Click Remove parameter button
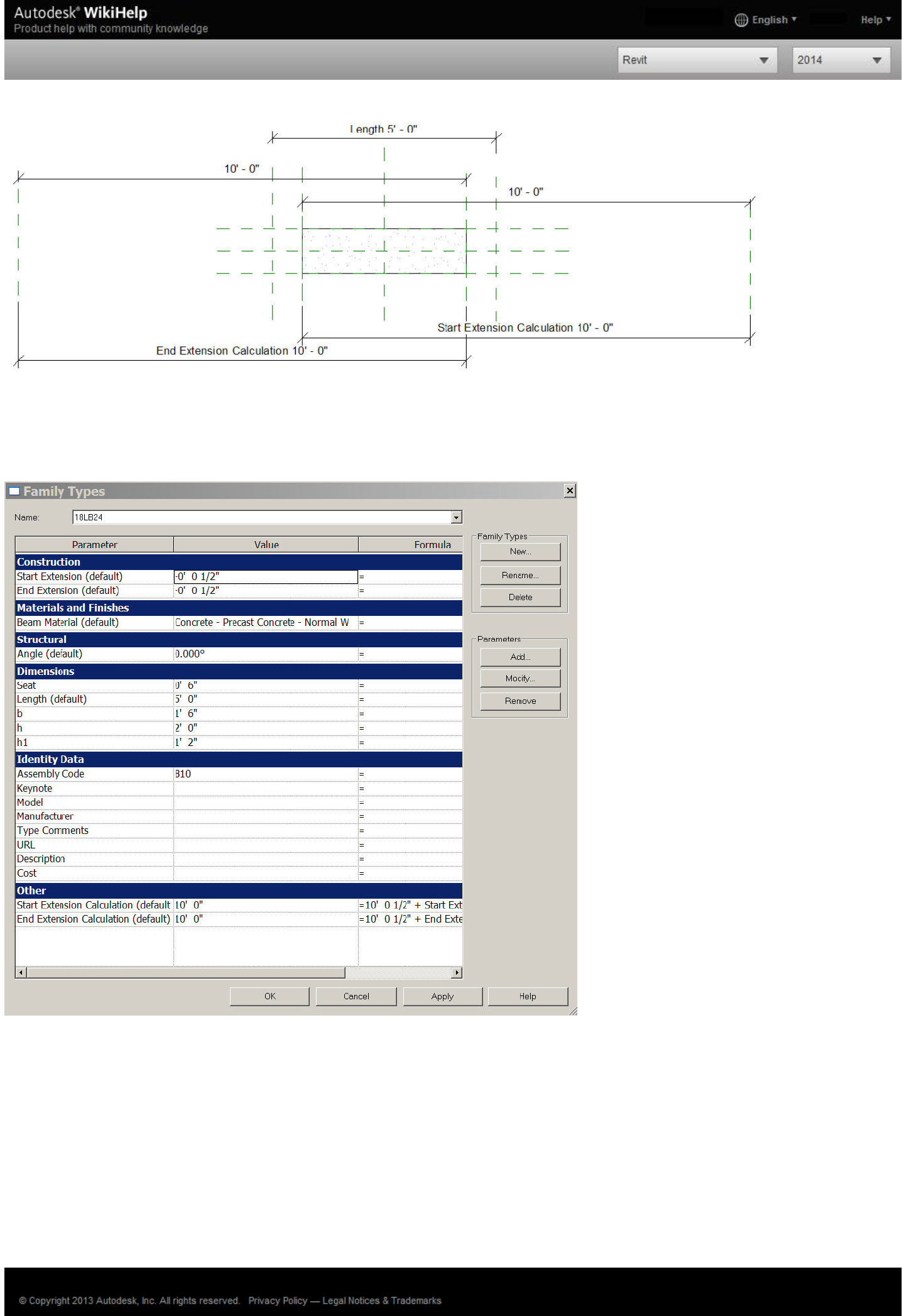 (x=520, y=701)
